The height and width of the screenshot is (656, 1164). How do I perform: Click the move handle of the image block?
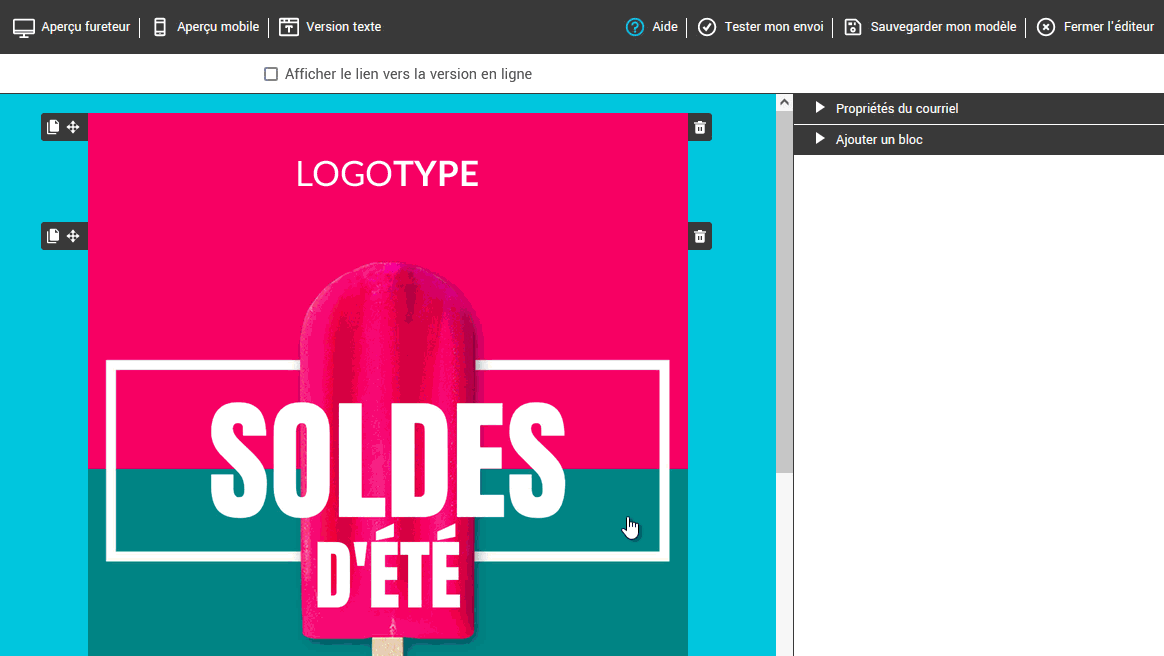pyautogui.click(x=73, y=236)
